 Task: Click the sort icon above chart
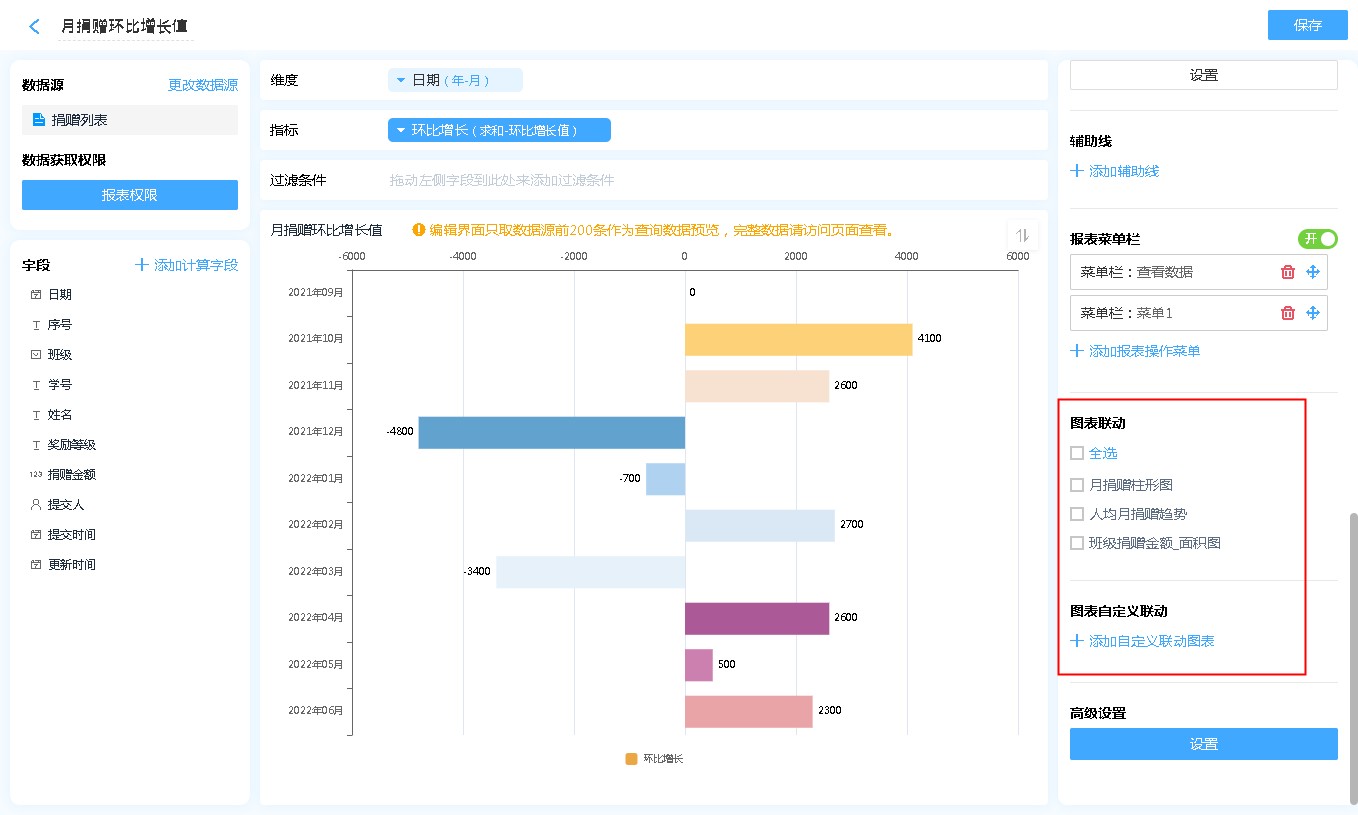(x=1022, y=235)
